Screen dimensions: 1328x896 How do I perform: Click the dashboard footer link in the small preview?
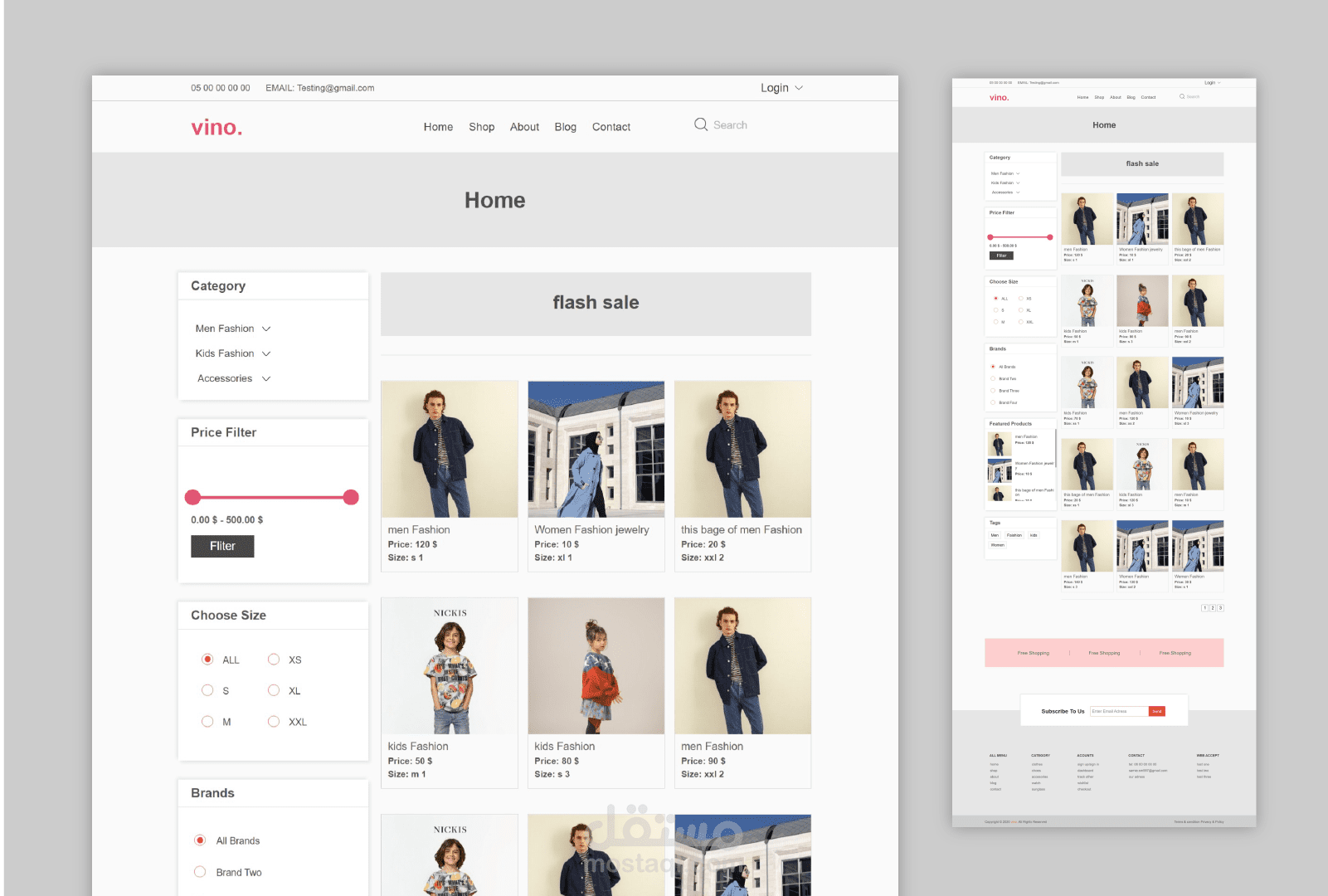[x=1085, y=771]
